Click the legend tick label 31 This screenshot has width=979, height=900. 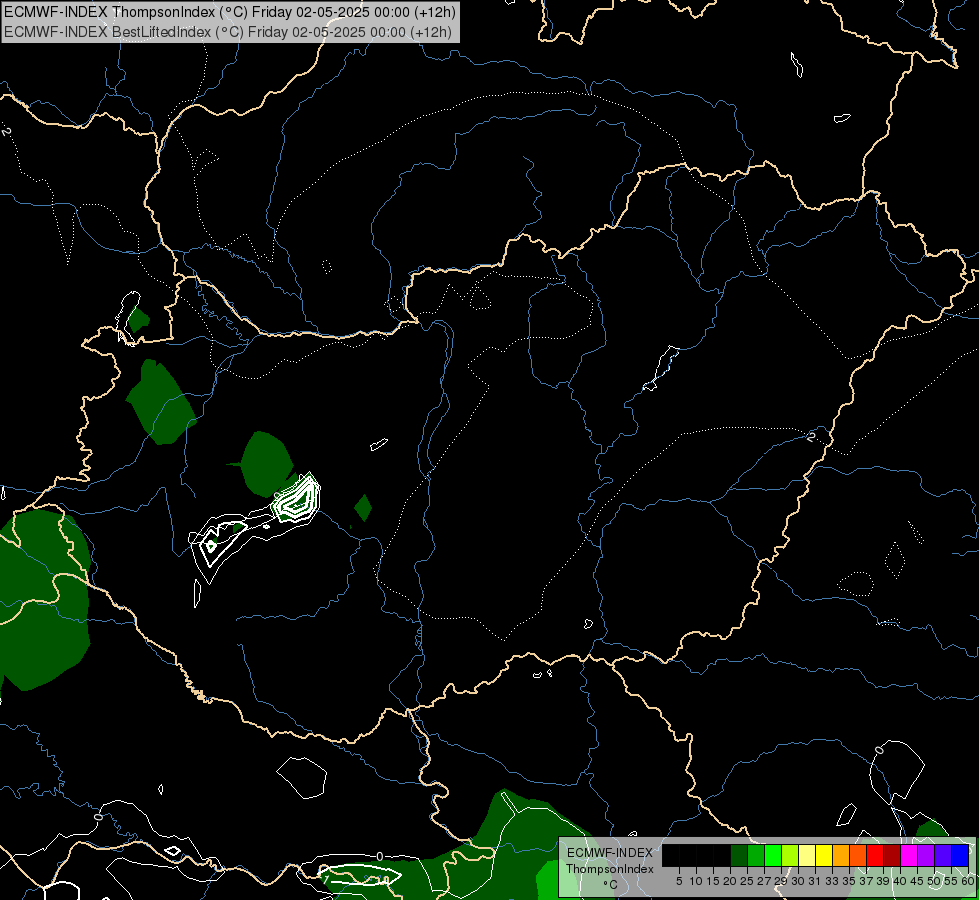click(x=815, y=881)
